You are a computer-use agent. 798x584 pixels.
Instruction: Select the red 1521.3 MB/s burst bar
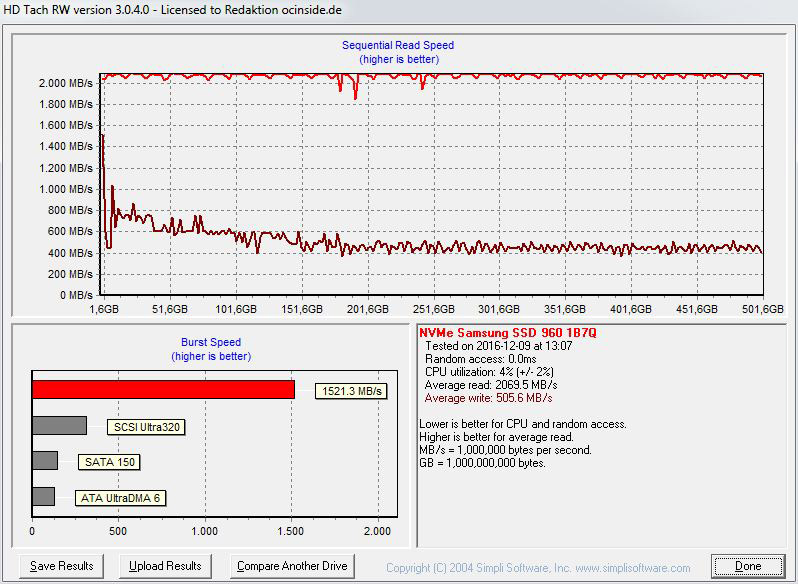(163, 390)
